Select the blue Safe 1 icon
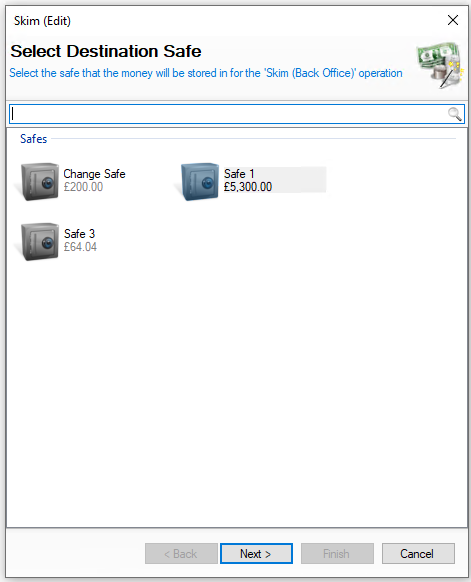 pos(200,181)
